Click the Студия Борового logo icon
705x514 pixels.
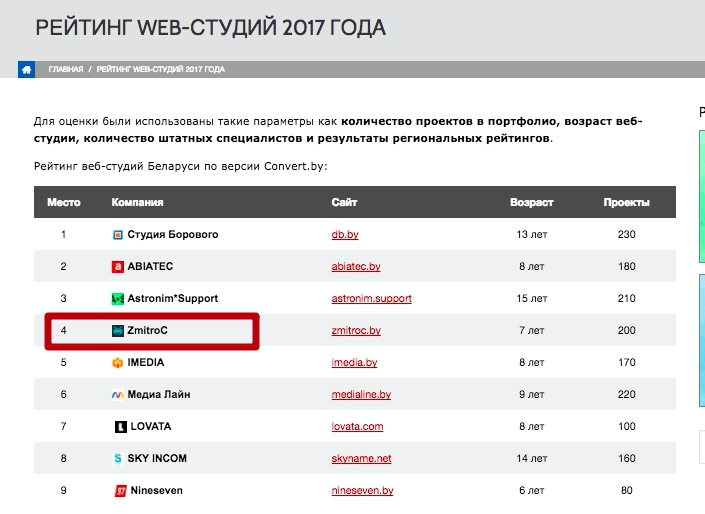coord(117,235)
